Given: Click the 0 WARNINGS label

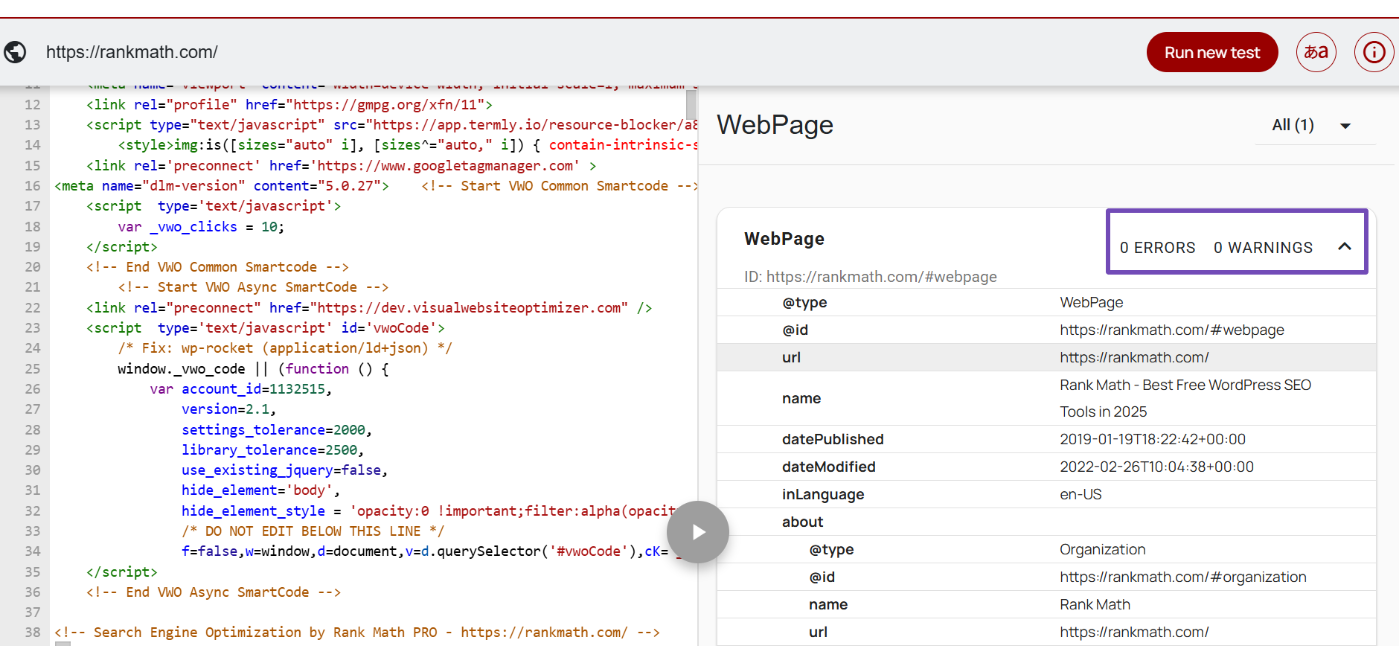Looking at the screenshot, I should [x=1263, y=247].
